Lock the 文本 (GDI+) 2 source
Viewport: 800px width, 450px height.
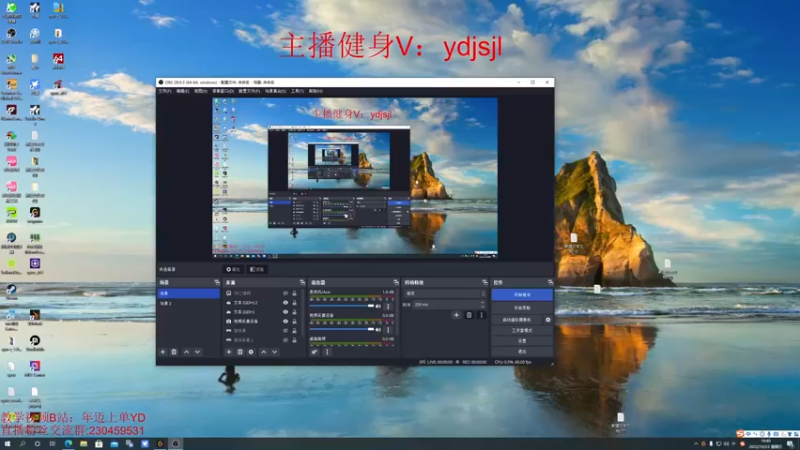(294, 303)
